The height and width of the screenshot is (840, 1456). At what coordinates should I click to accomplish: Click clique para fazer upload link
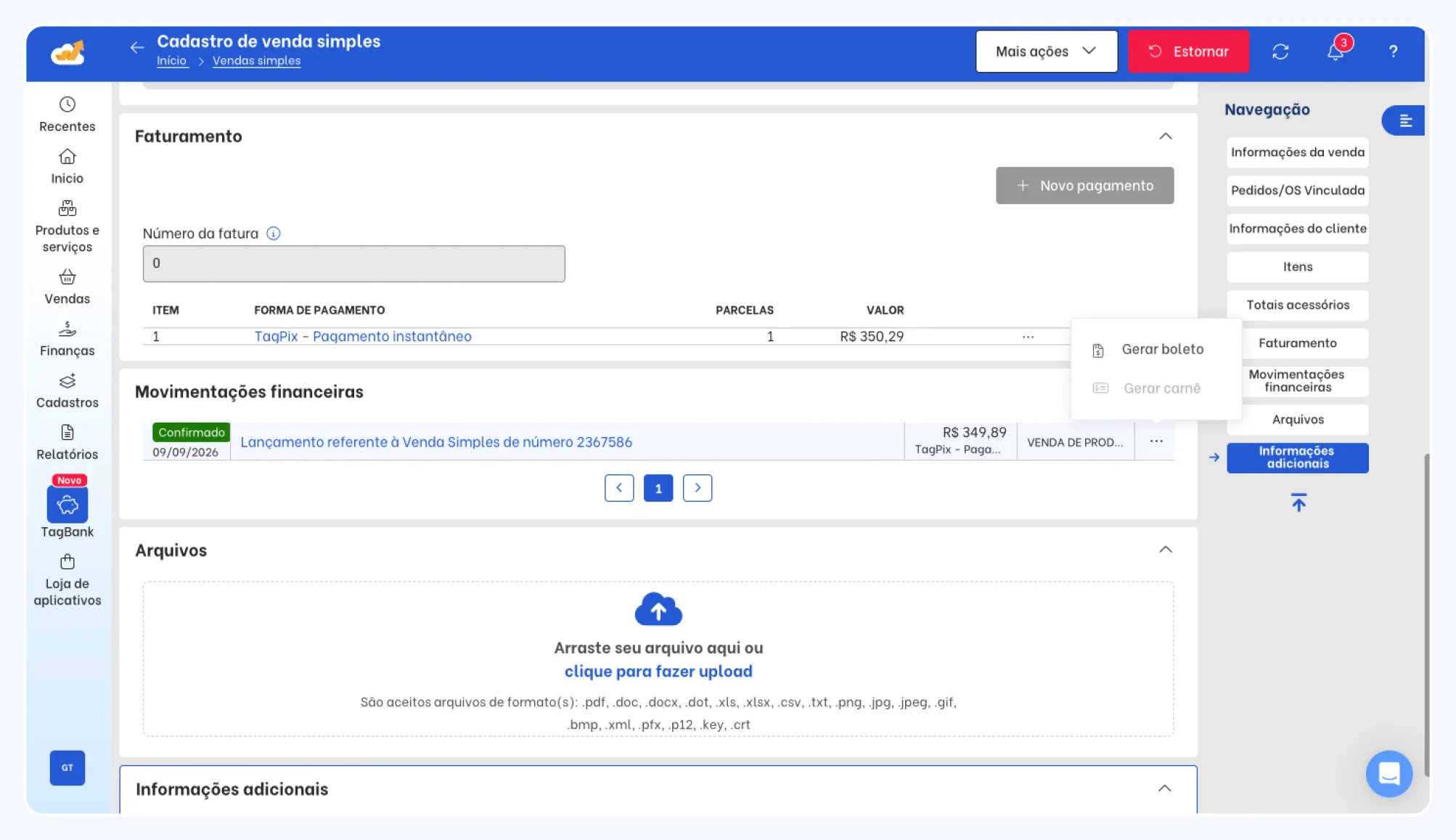click(658, 671)
